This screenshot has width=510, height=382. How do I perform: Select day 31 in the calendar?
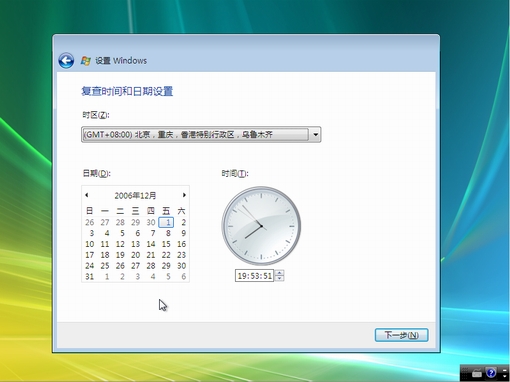tap(89, 277)
